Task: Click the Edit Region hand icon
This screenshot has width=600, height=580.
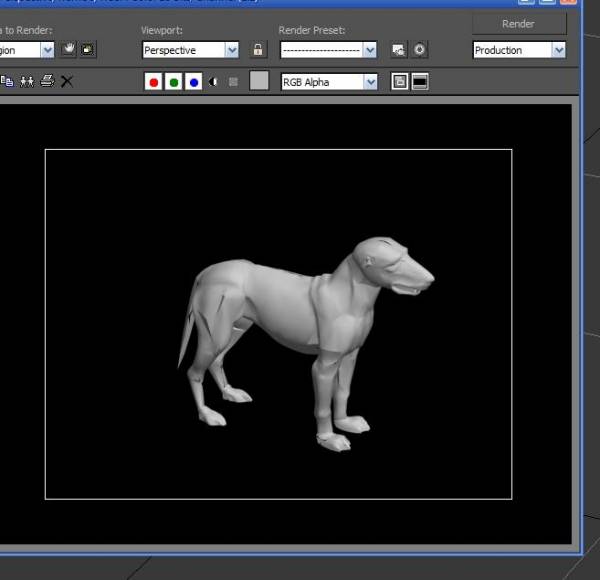Action: coord(69,50)
